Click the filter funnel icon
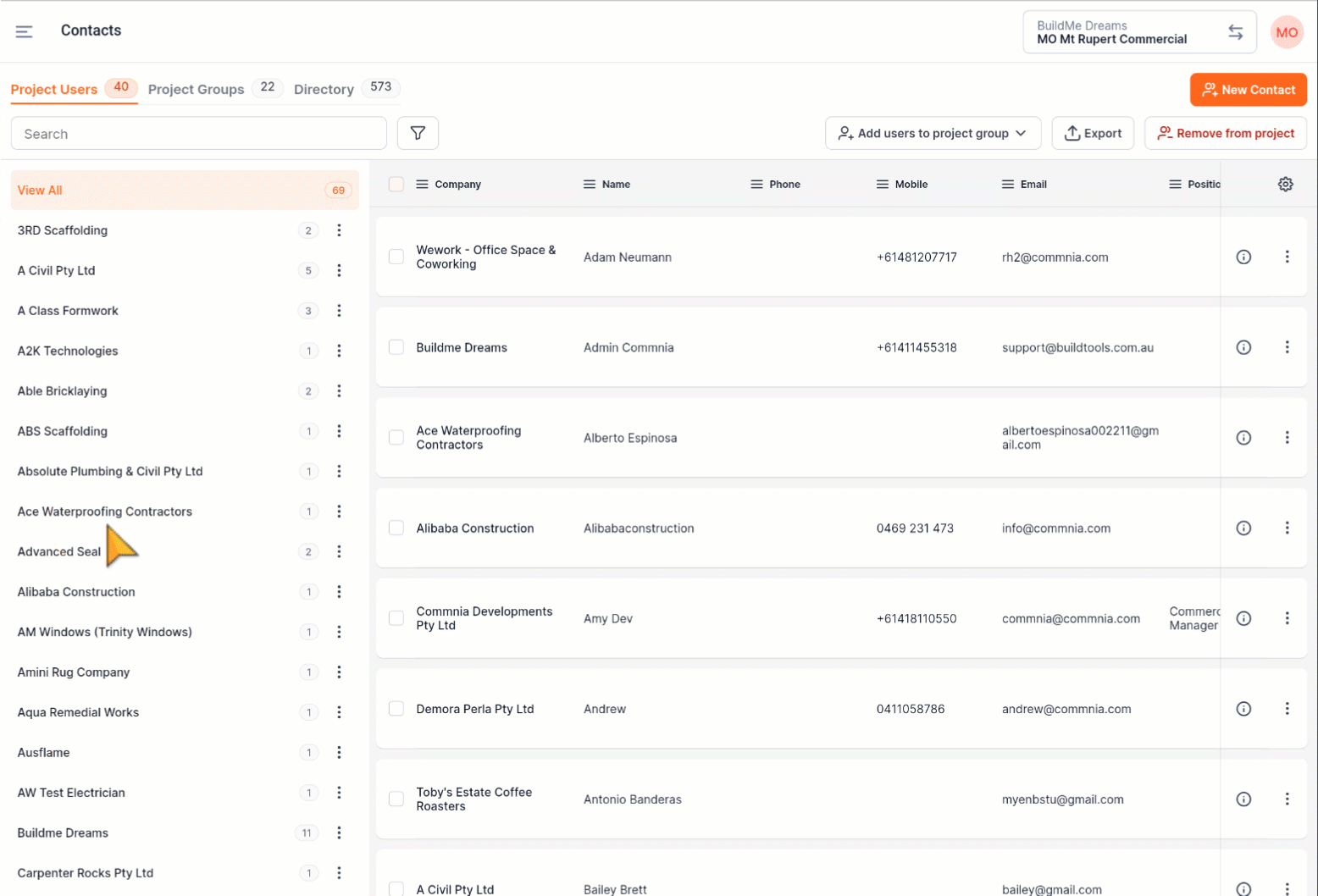The height and width of the screenshot is (896, 1318). pyautogui.click(x=418, y=133)
